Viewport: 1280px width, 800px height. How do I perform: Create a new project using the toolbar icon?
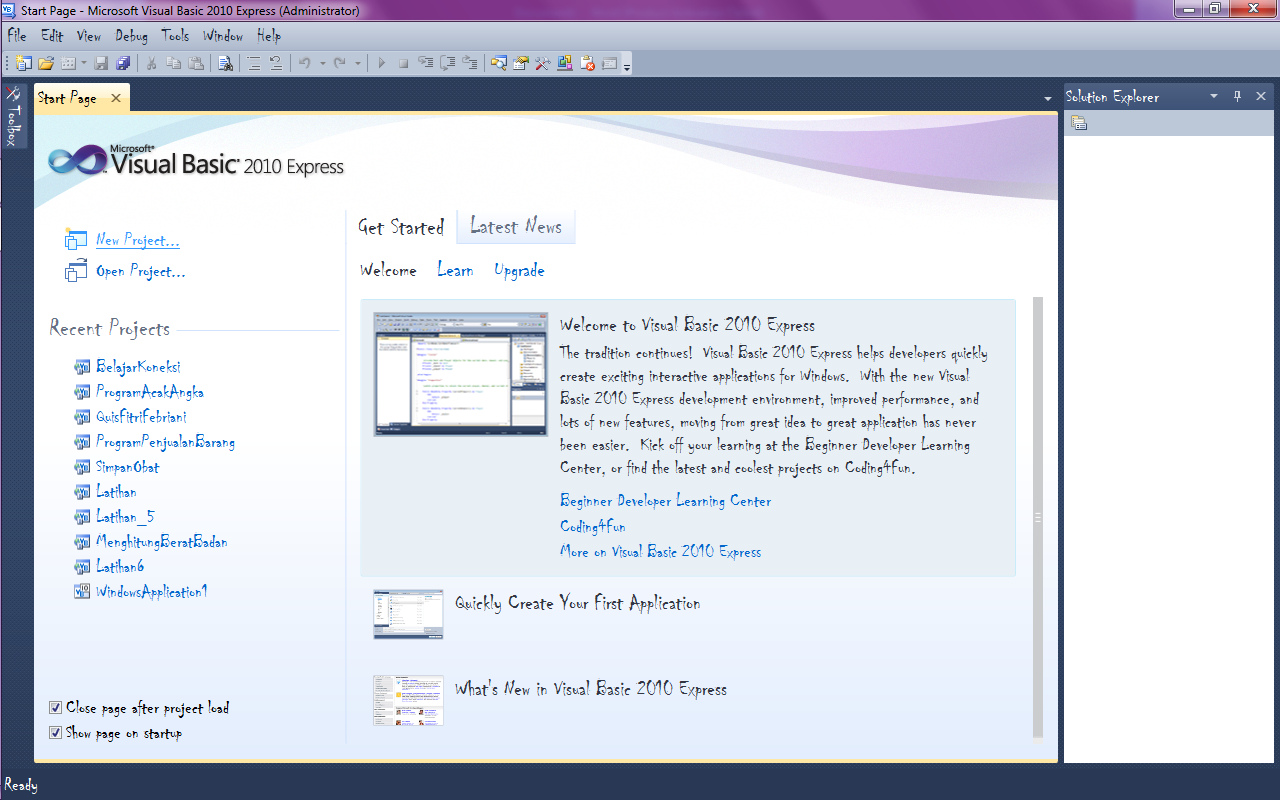tap(25, 63)
